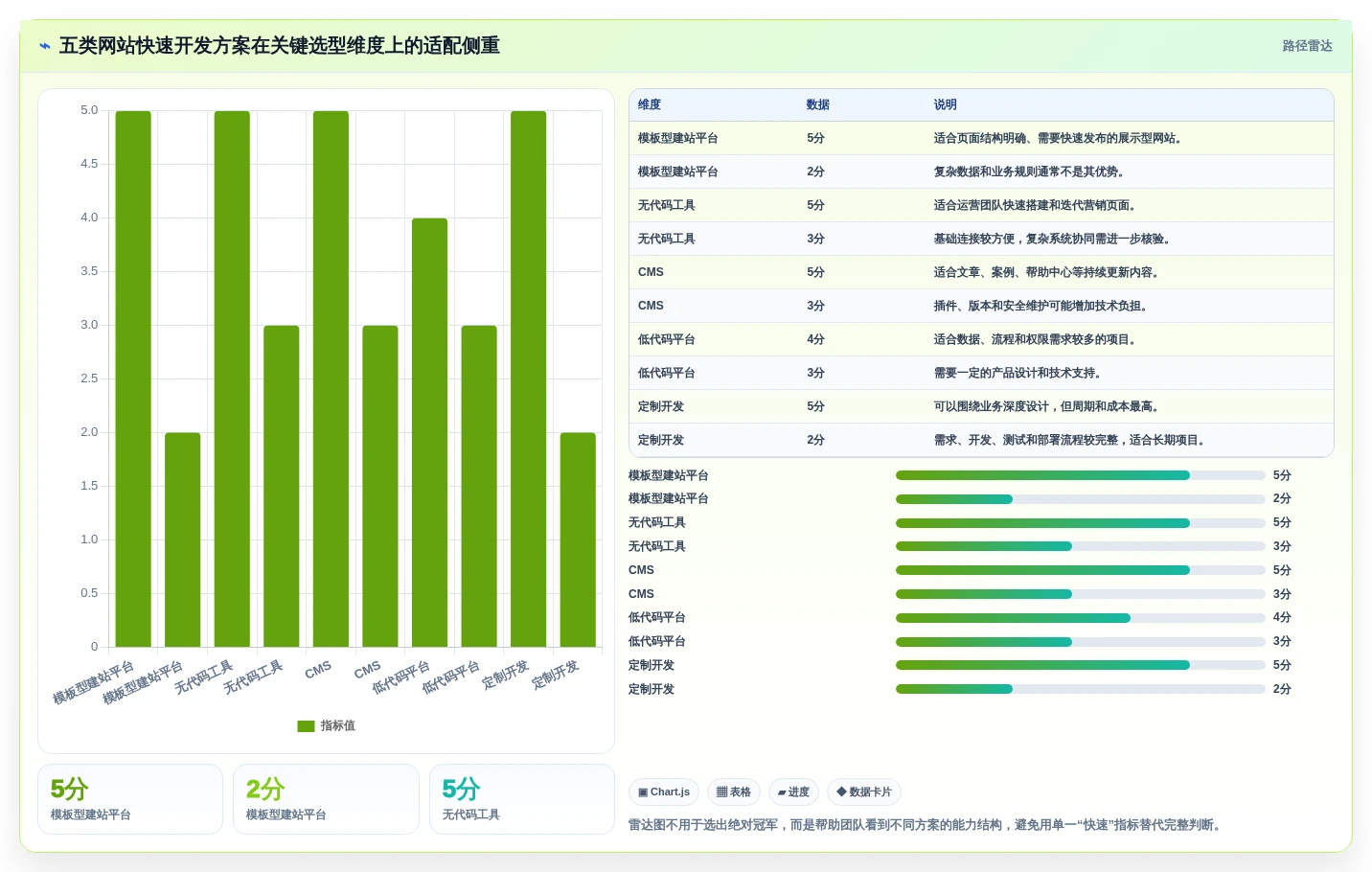The width and height of the screenshot is (1372, 872).
Task: Open the 5分 无代码工具 data card
Action: point(522,799)
